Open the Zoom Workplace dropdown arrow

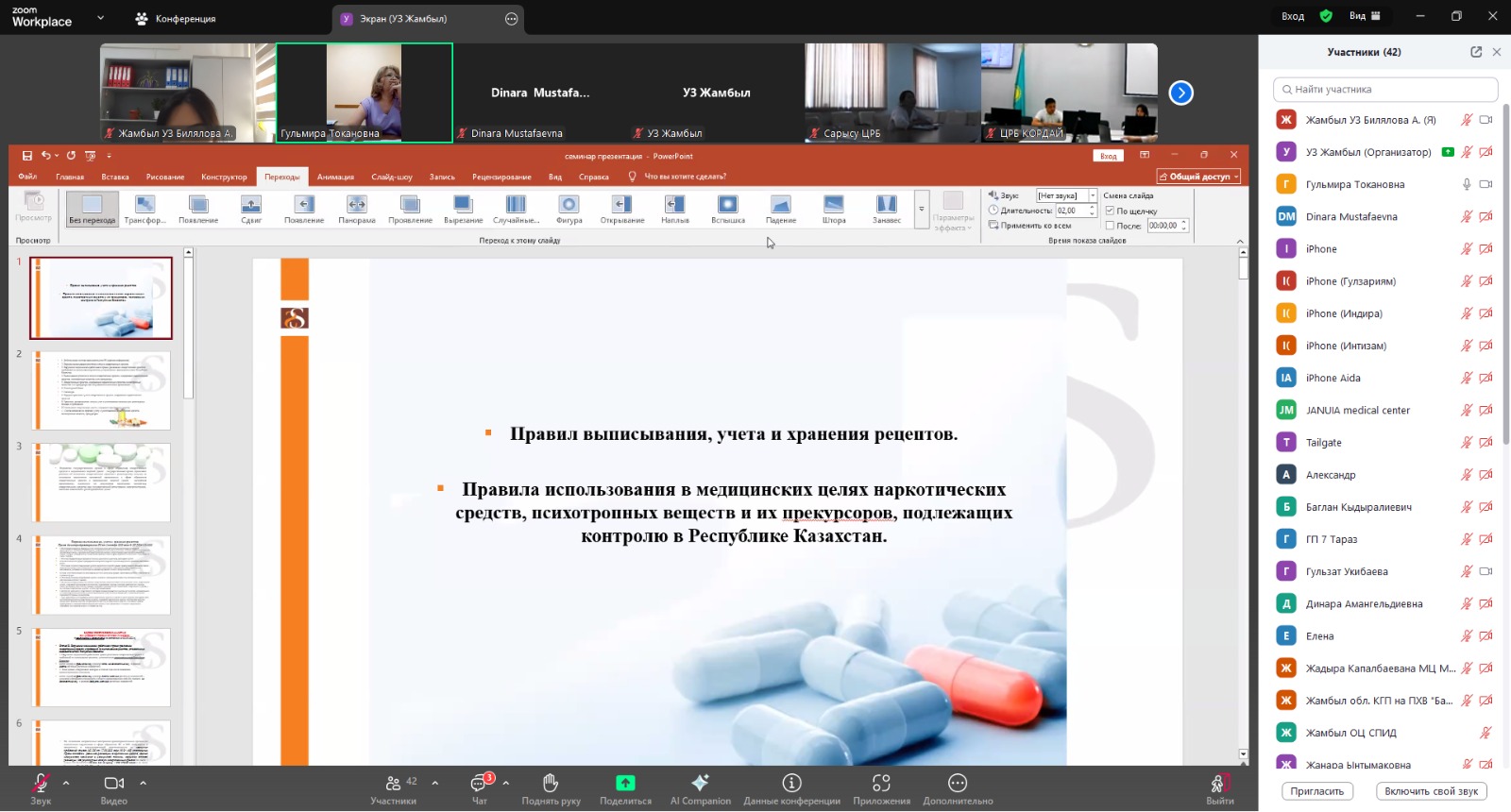[100, 18]
